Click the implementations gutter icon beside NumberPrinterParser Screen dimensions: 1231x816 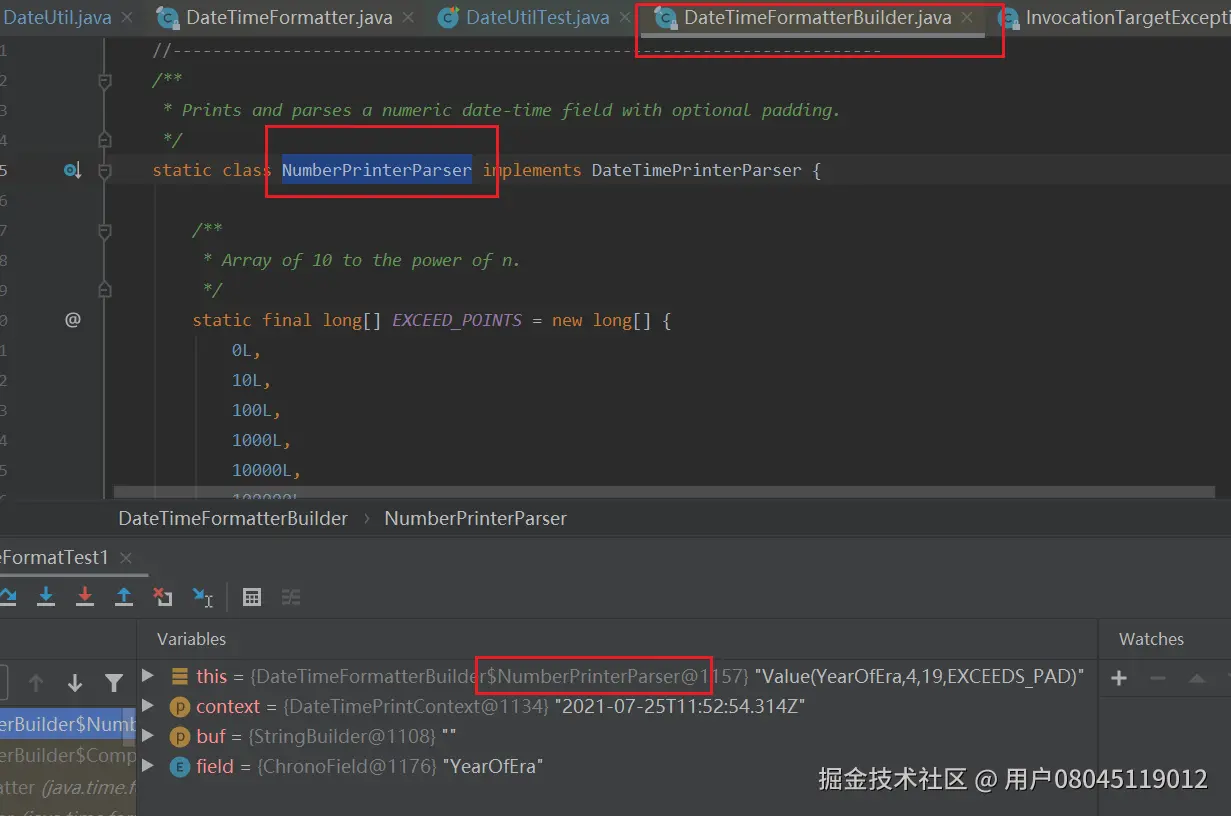coord(72,171)
